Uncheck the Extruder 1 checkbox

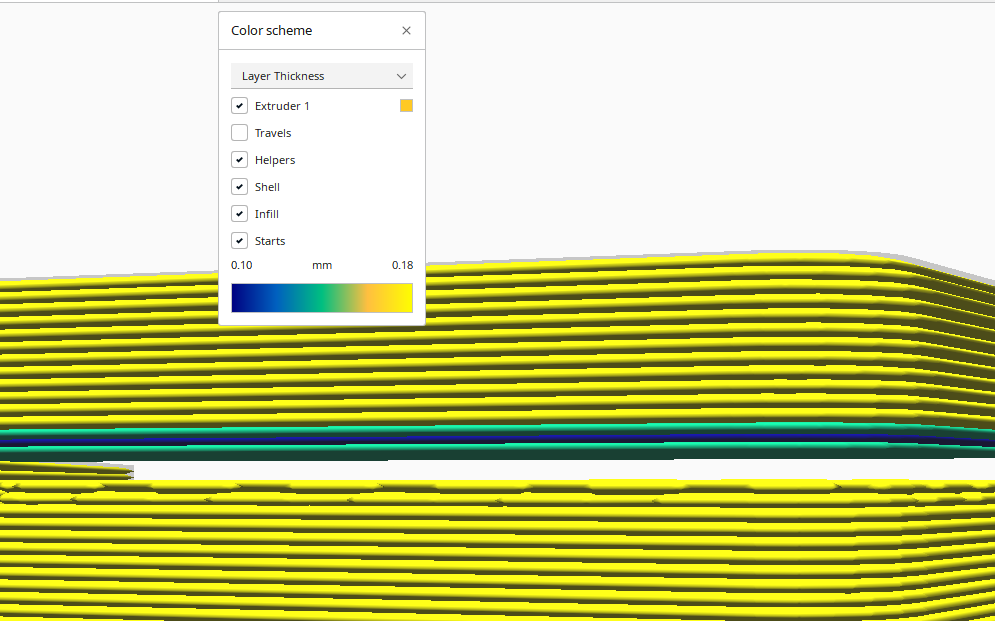click(x=239, y=106)
